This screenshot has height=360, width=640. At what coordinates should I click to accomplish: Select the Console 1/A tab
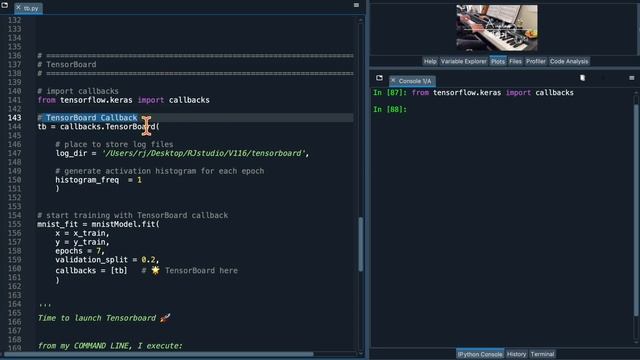412,81
